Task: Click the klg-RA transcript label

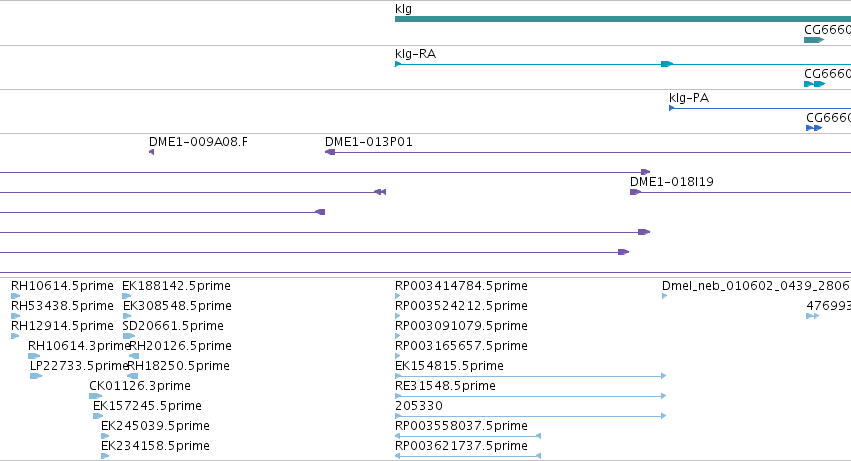Action: point(415,54)
